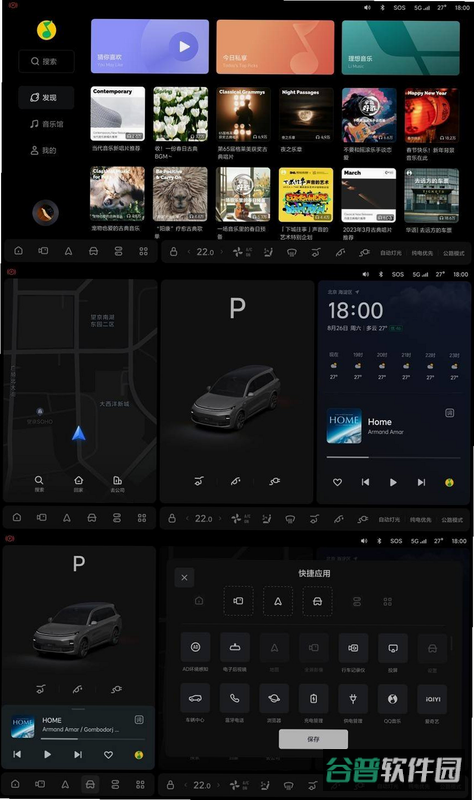Open the 投屏 screen casting icon
The width and height of the screenshot is (474, 800).
click(x=393, y=647)
